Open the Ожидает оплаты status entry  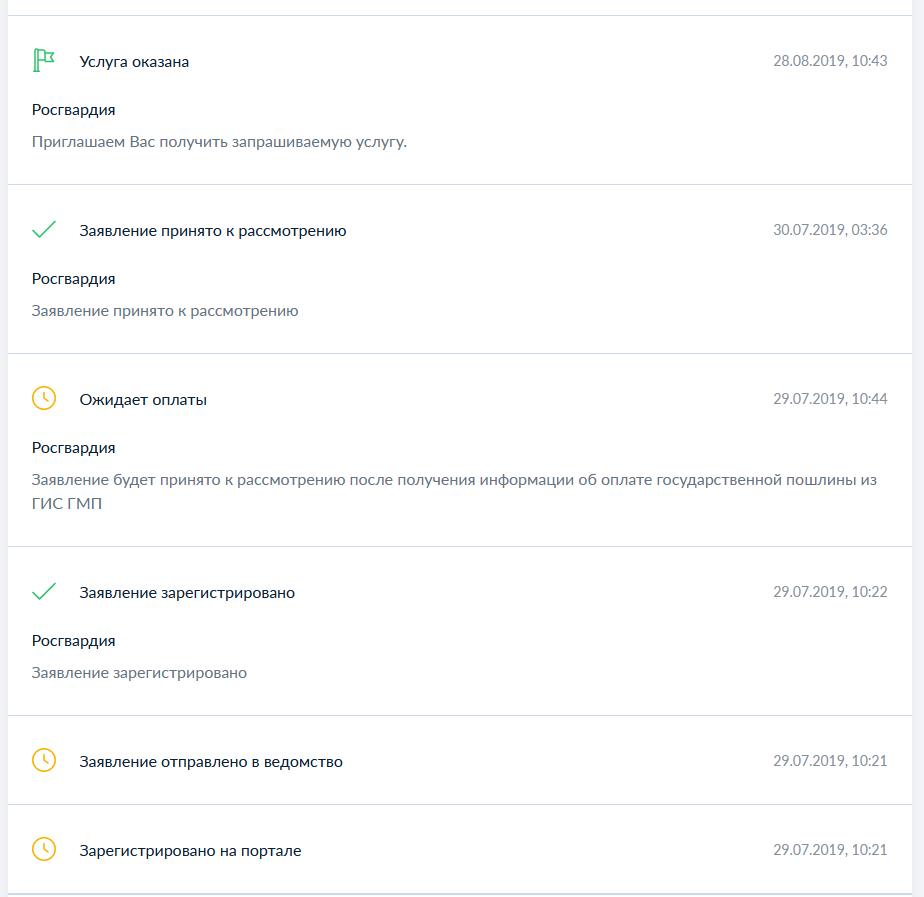point(143,400)
